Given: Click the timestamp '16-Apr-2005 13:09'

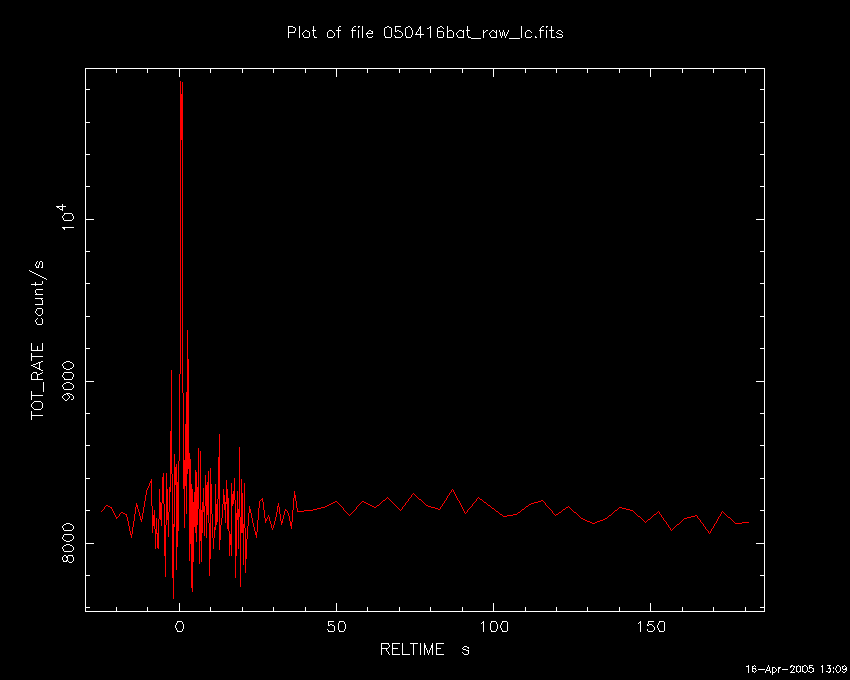Looking at the screenshot, I should click(796, 669).
